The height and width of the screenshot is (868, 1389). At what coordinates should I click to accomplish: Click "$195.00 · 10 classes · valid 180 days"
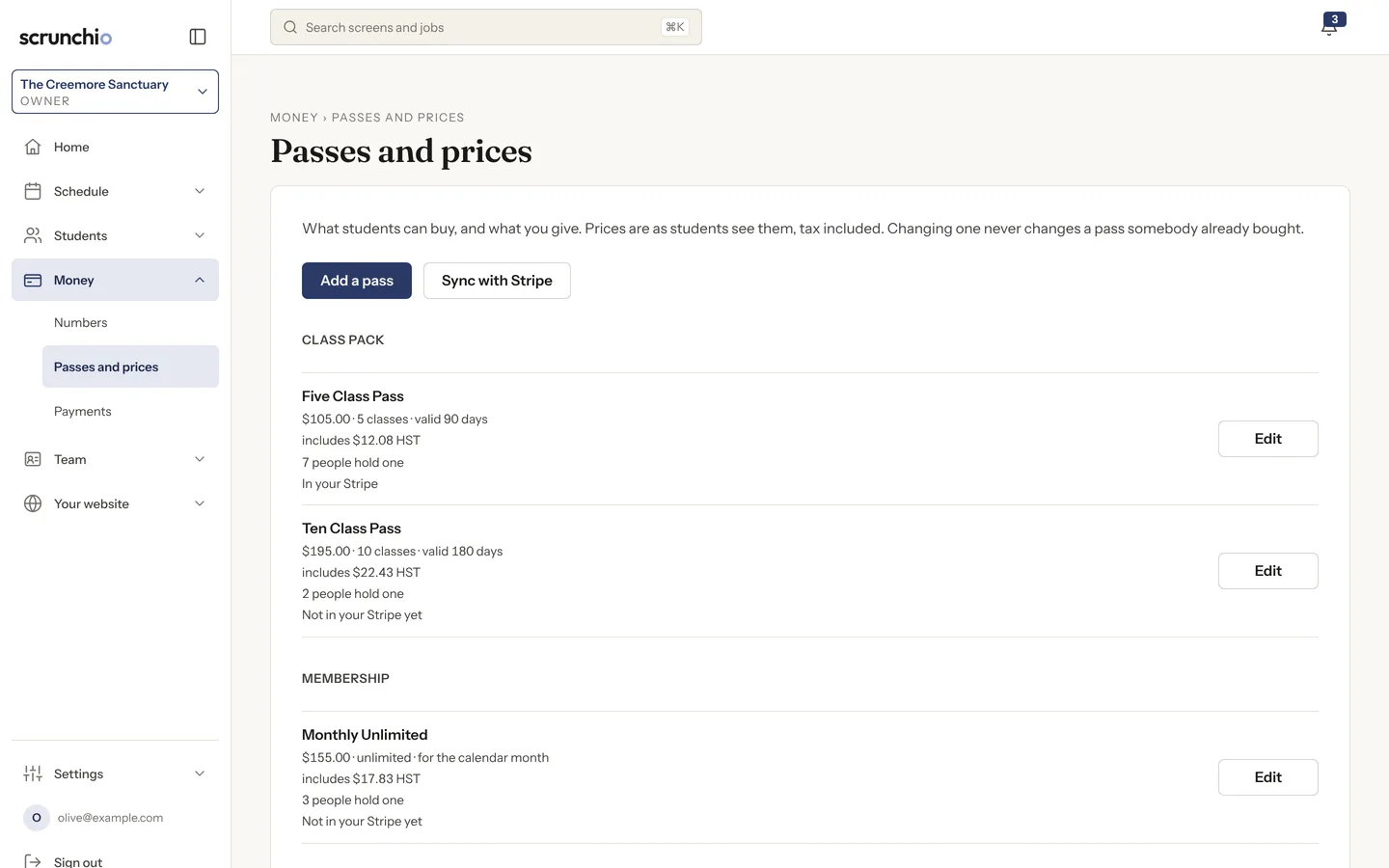click(402, 552)
